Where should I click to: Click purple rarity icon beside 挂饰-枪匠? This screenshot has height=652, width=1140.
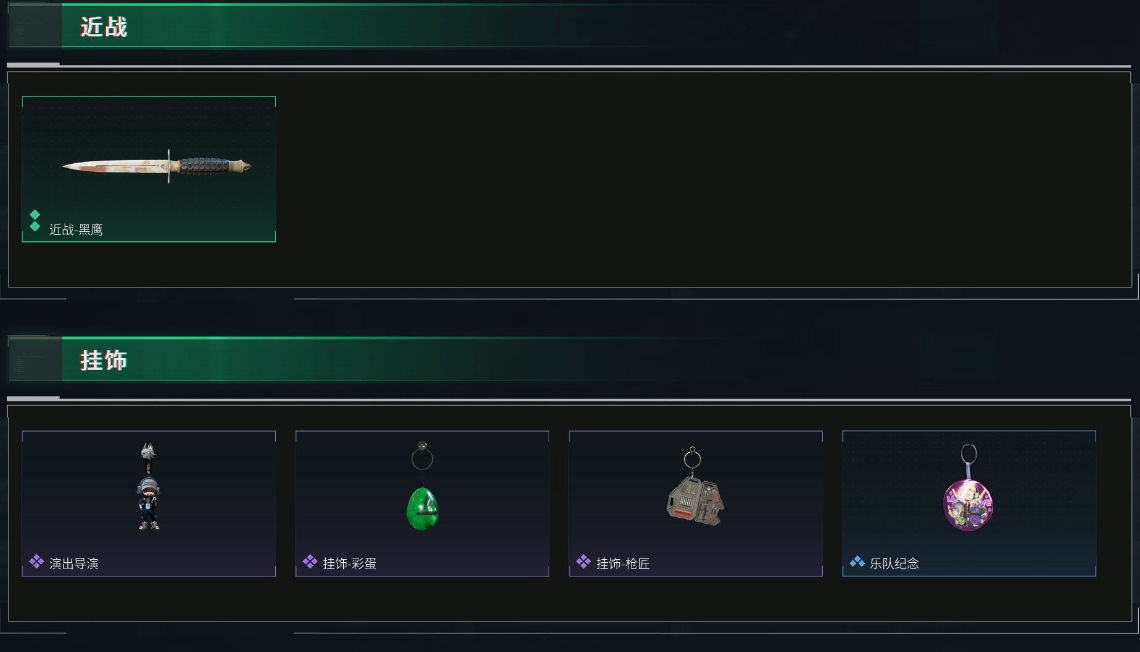tap(583, 562)
